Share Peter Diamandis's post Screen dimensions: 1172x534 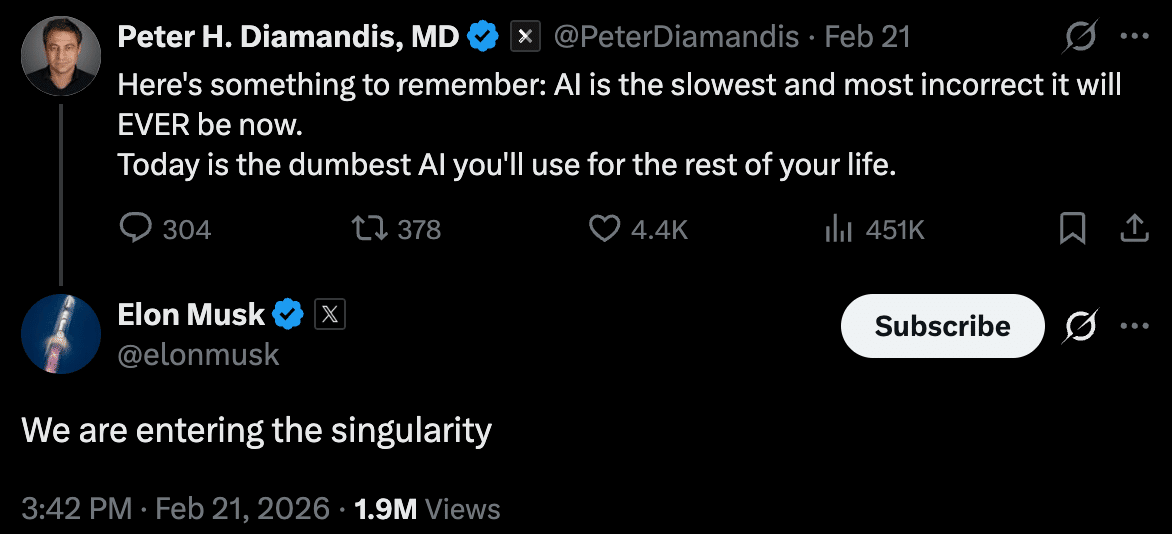click(1133, 230)
